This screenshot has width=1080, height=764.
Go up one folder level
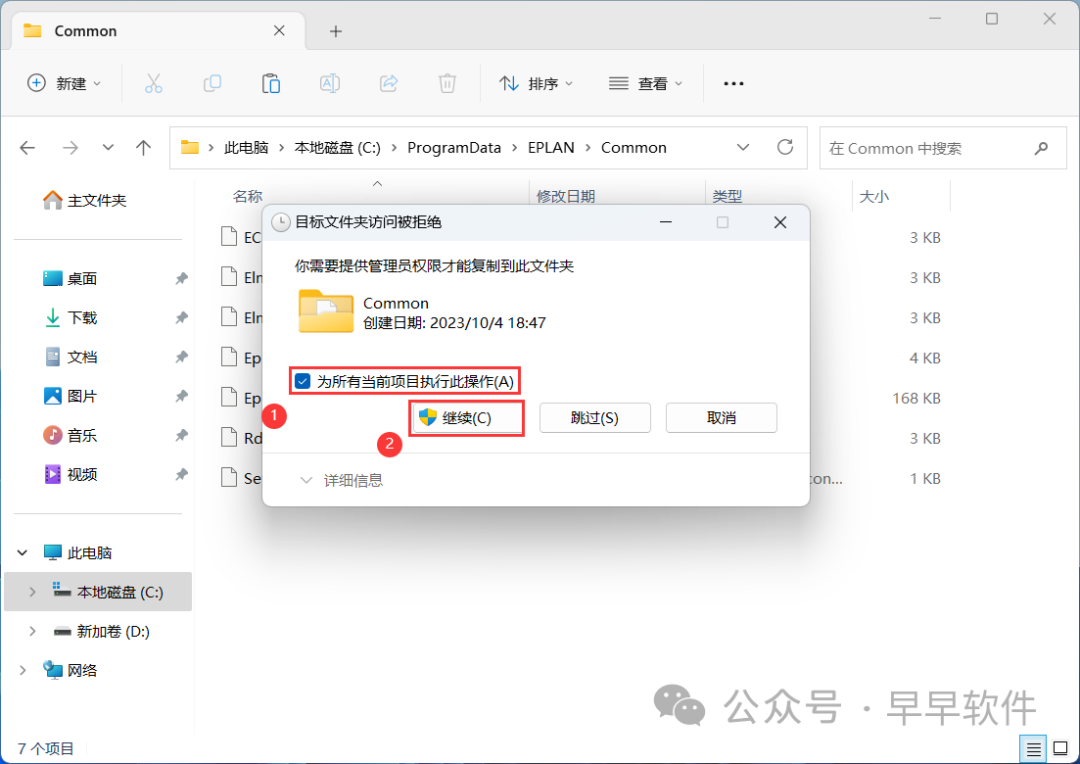pyautogui.click(x=143, y=148)
